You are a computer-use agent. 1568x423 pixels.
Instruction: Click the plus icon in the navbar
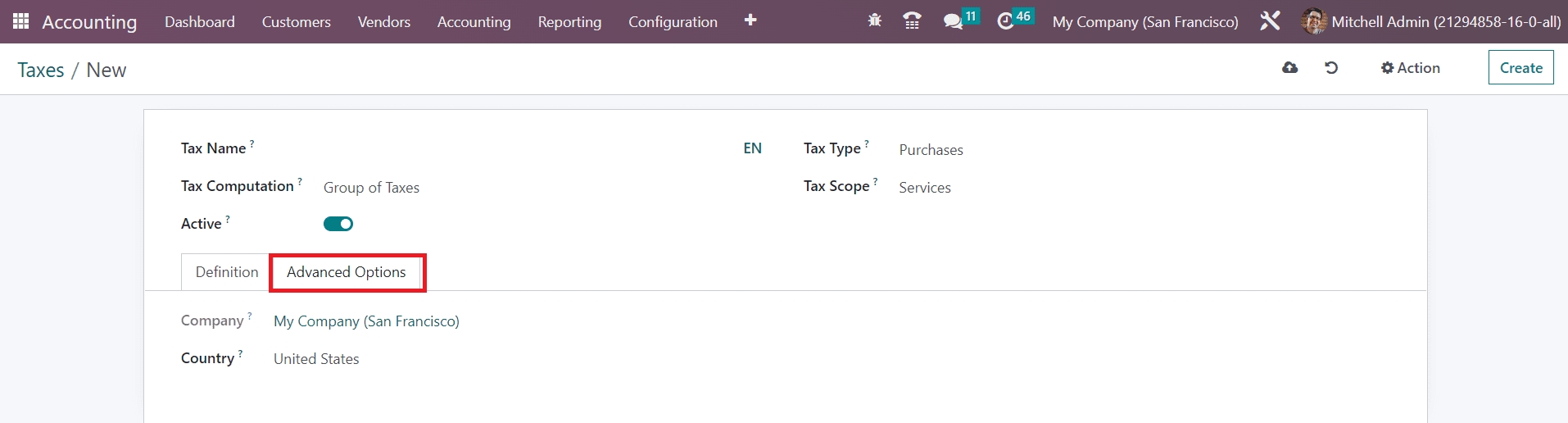[x=750, y=20]
